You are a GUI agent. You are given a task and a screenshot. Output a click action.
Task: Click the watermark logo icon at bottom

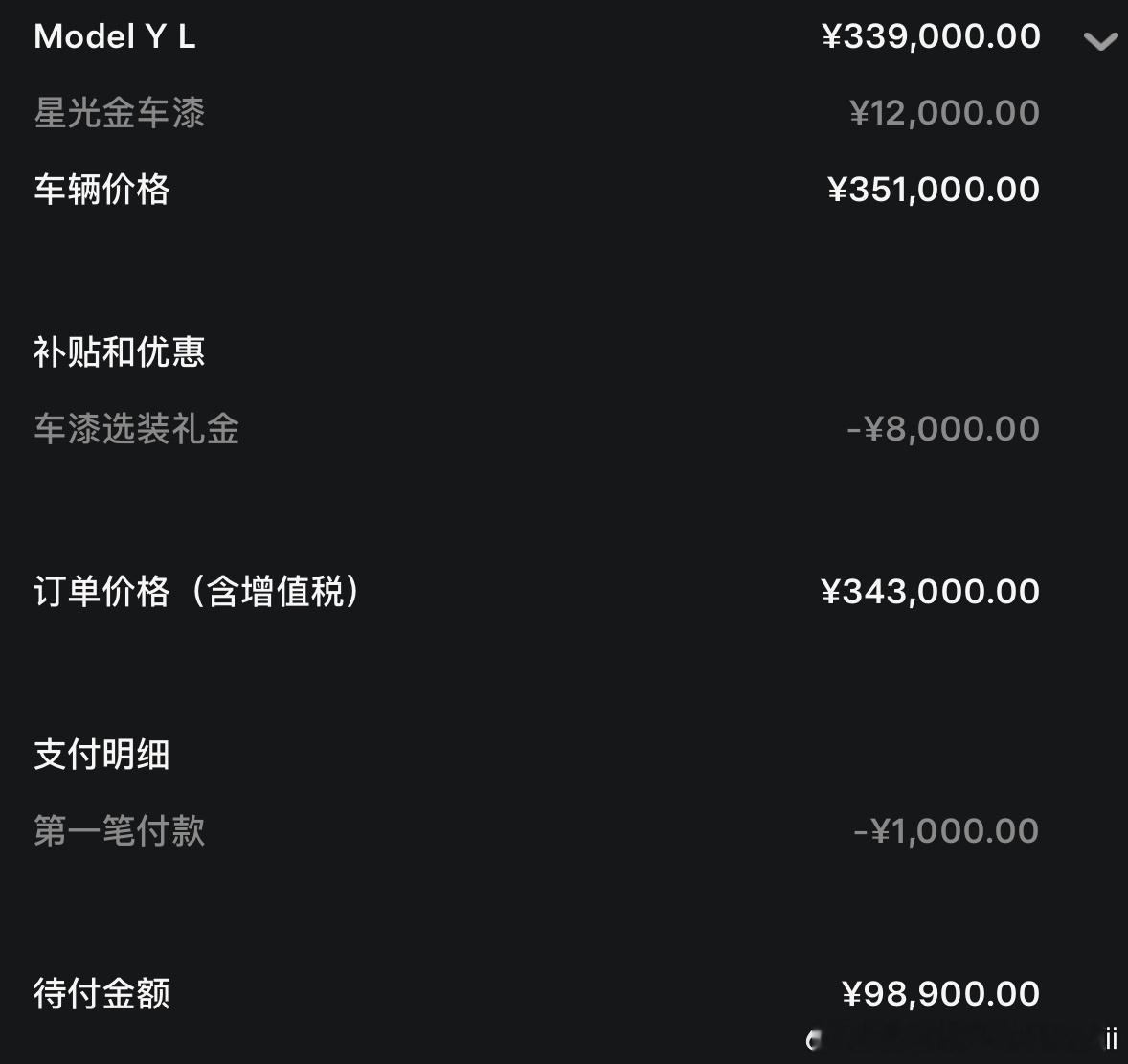click(x=814, y=1039)
